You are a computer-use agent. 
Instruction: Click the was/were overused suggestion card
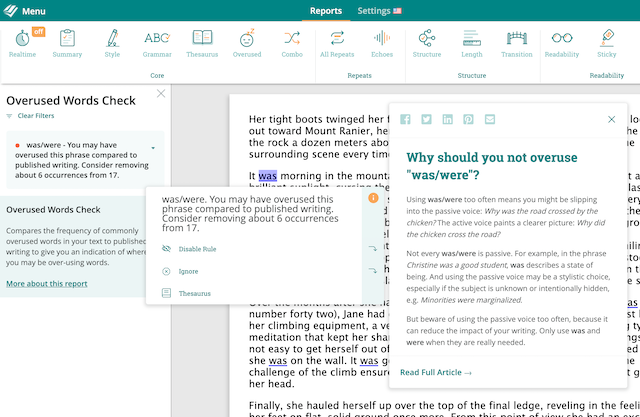coord(85,160)
